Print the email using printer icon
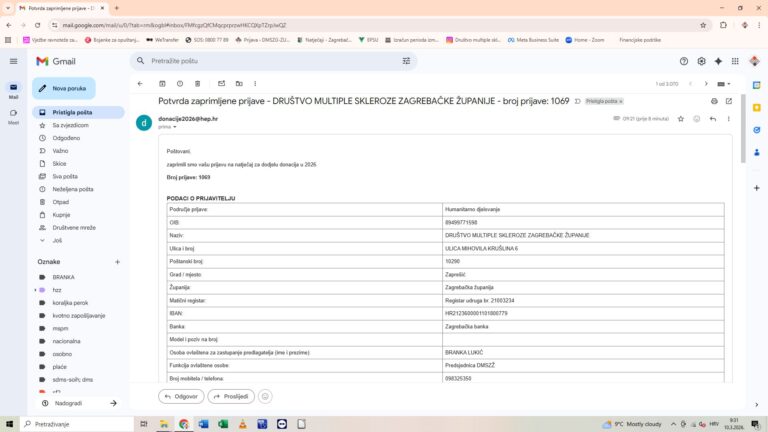This screenshot has width=768, height=432. (x=714, y=101)
